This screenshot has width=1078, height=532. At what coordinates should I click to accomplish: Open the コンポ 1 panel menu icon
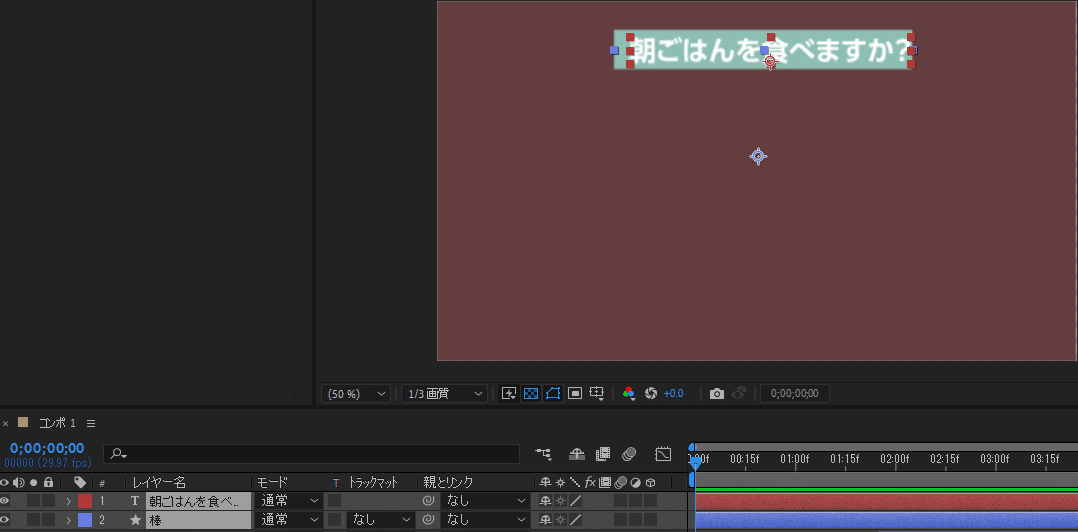[91, 423]
